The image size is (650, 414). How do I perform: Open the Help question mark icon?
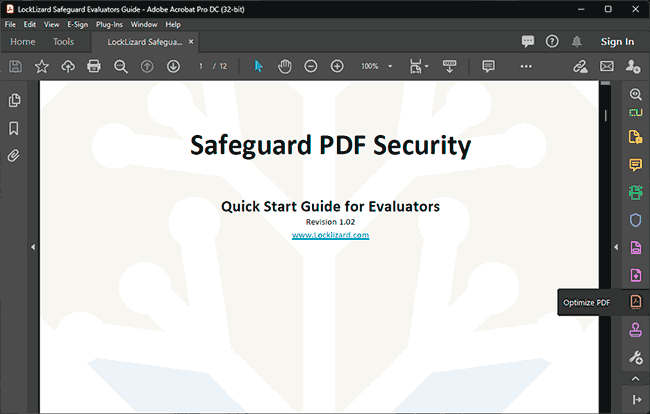(x=552, y=41)
